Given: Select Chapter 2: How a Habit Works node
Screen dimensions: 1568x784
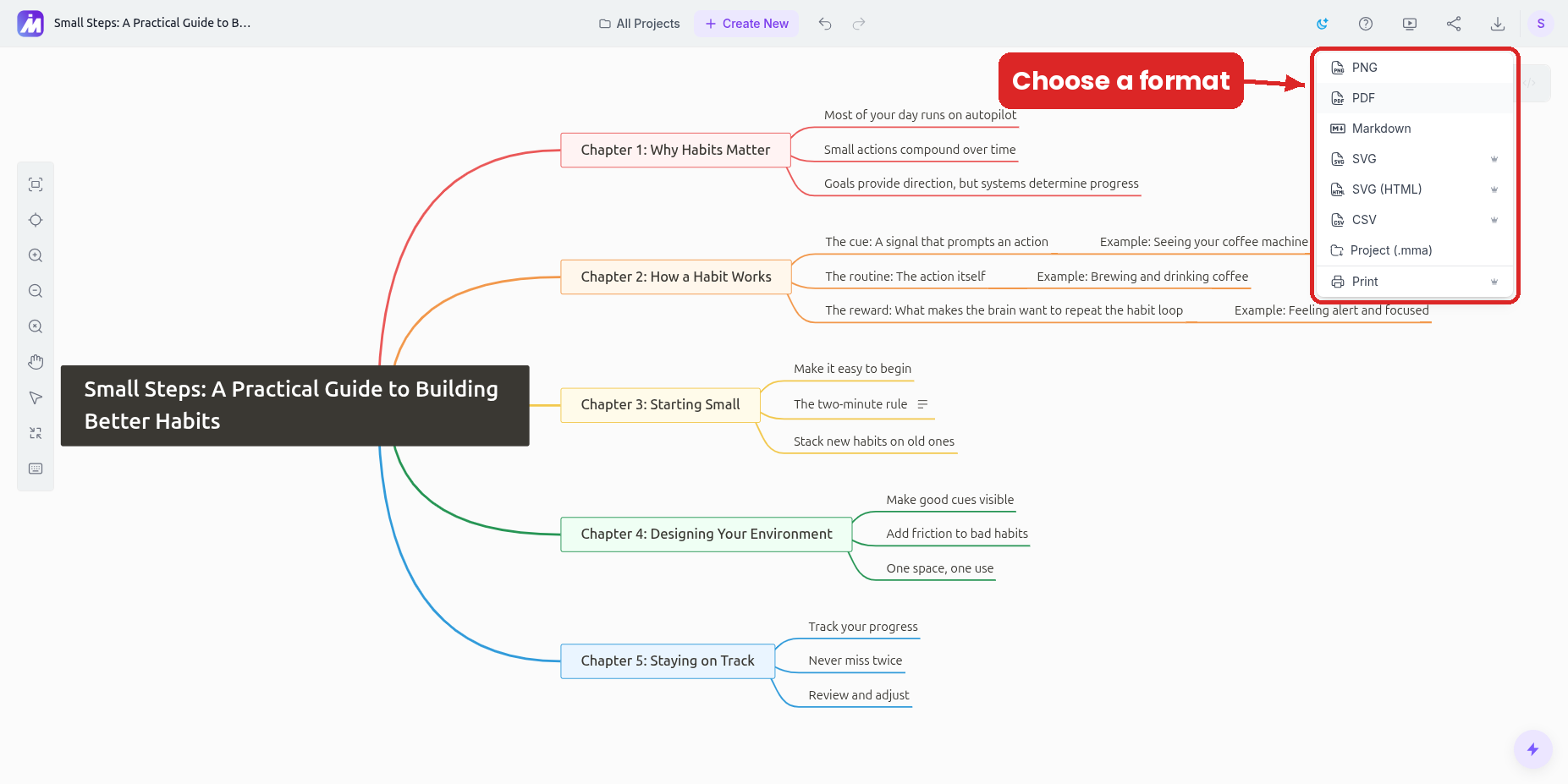Looking at the screenshot, I should pyautogui.click(x=676, y=277).
